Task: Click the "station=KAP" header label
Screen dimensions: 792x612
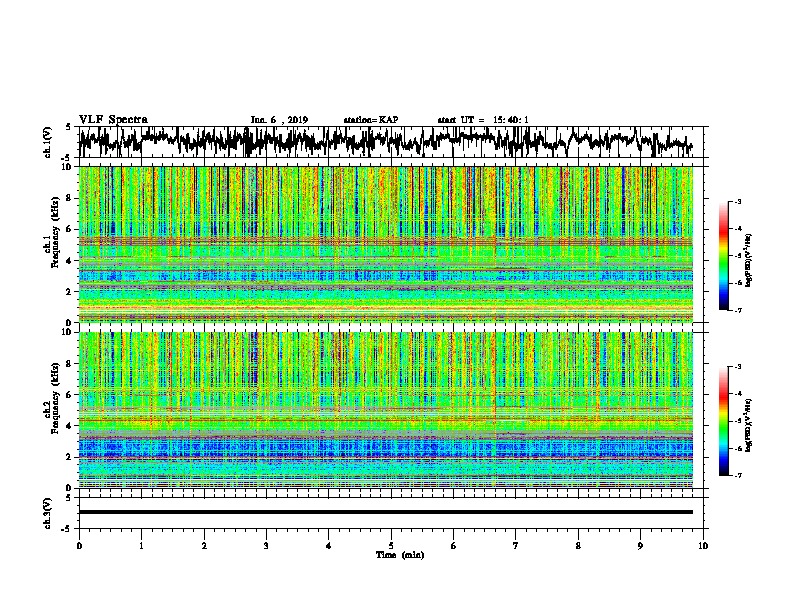Action: (x=371, y=120)
